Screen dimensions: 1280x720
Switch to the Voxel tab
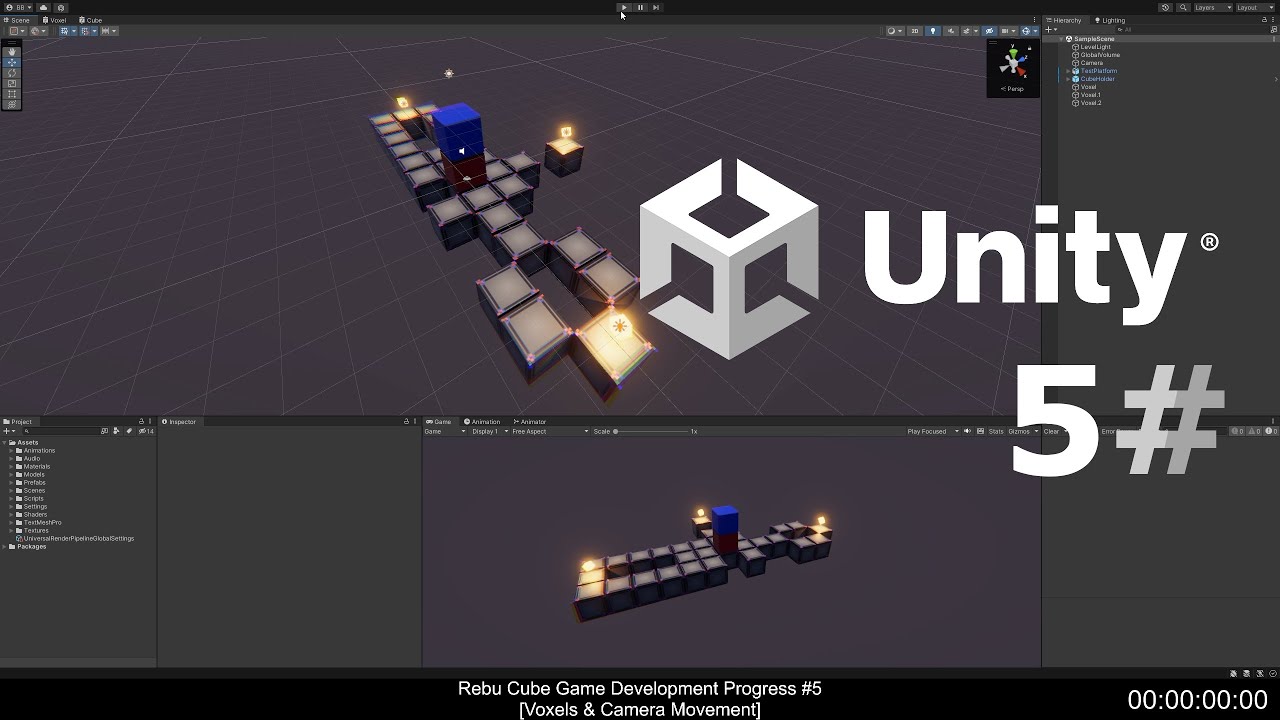(54, 20)
